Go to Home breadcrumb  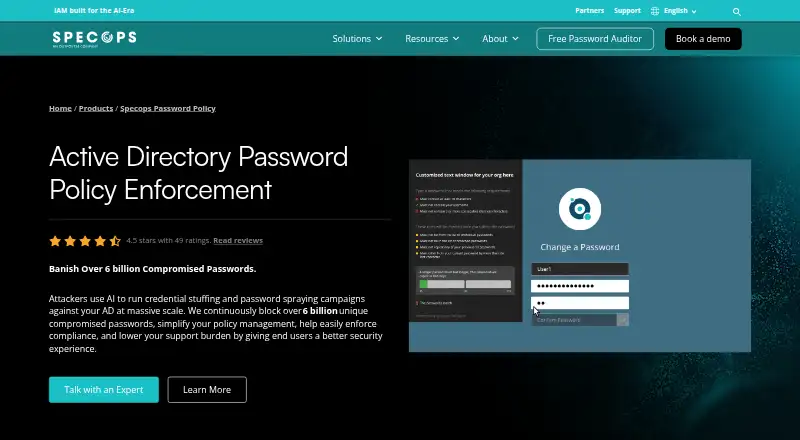point(60,108)
